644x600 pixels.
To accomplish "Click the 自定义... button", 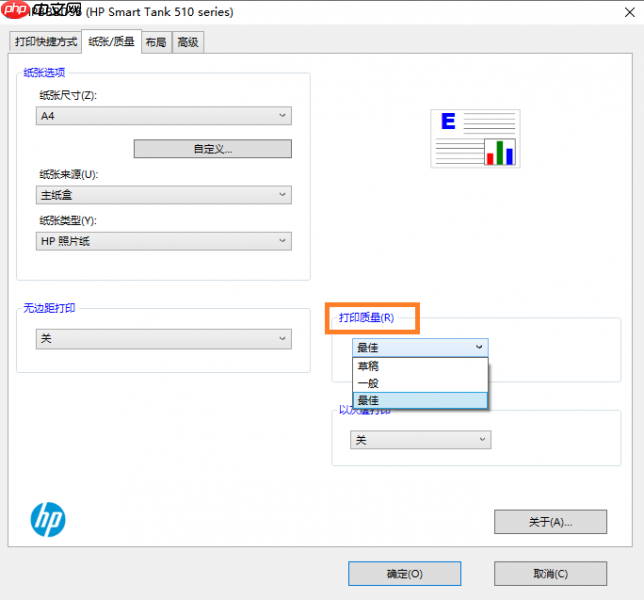I will [213, 149].
